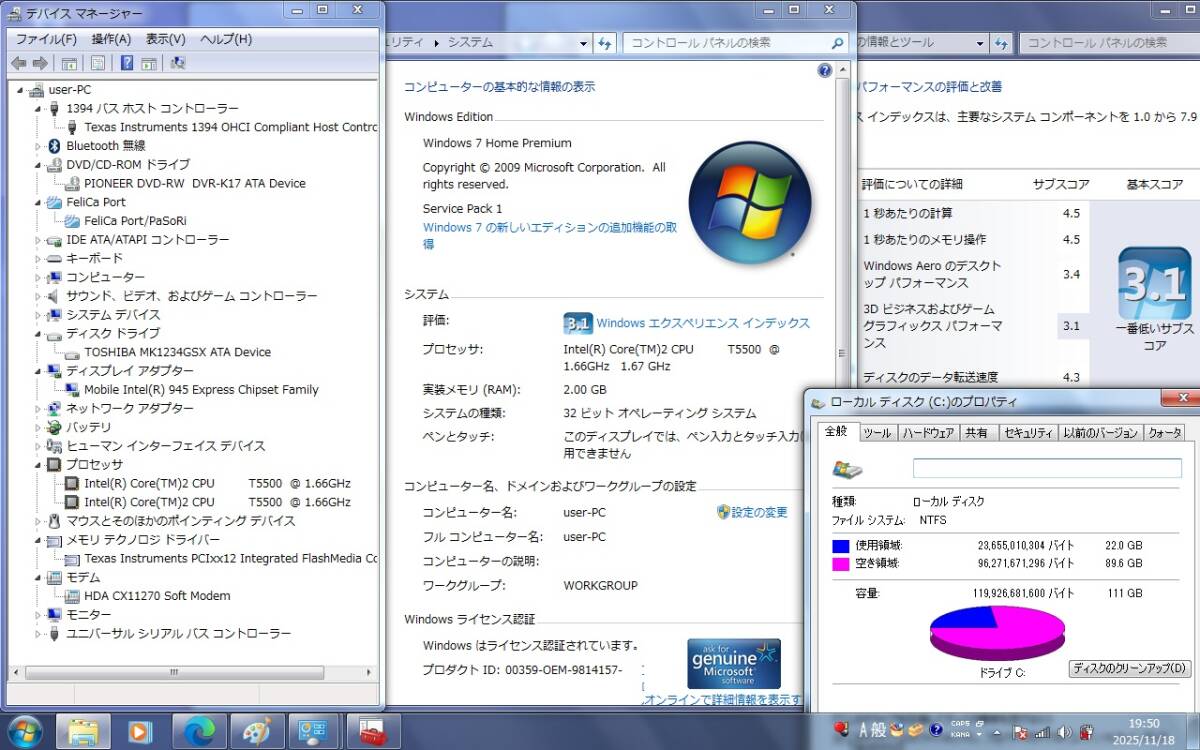This screenshot has width=1200, height=750.
Task: Click the help question mark in System window
Action: pos(824,71)
